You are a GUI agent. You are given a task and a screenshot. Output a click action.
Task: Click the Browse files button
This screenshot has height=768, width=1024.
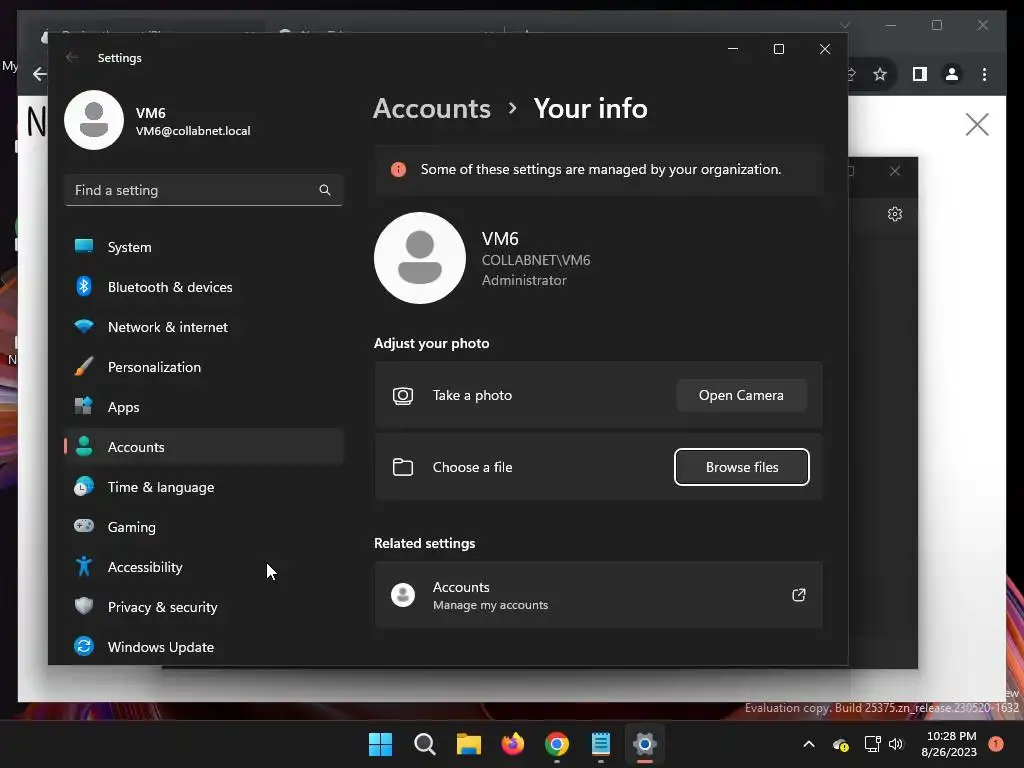tap(742, 467)
